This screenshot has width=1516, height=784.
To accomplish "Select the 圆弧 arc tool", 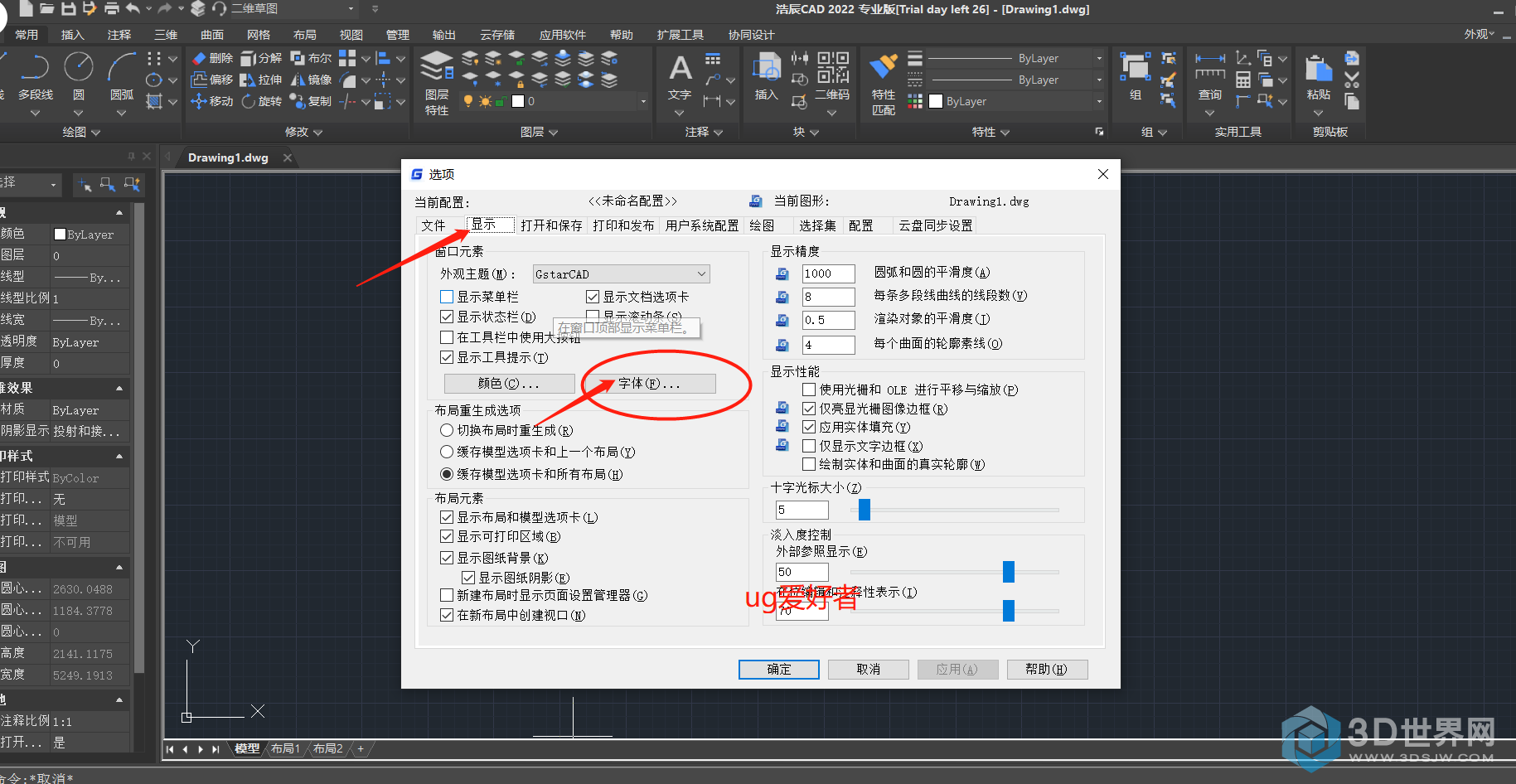I will click(122, 77).
